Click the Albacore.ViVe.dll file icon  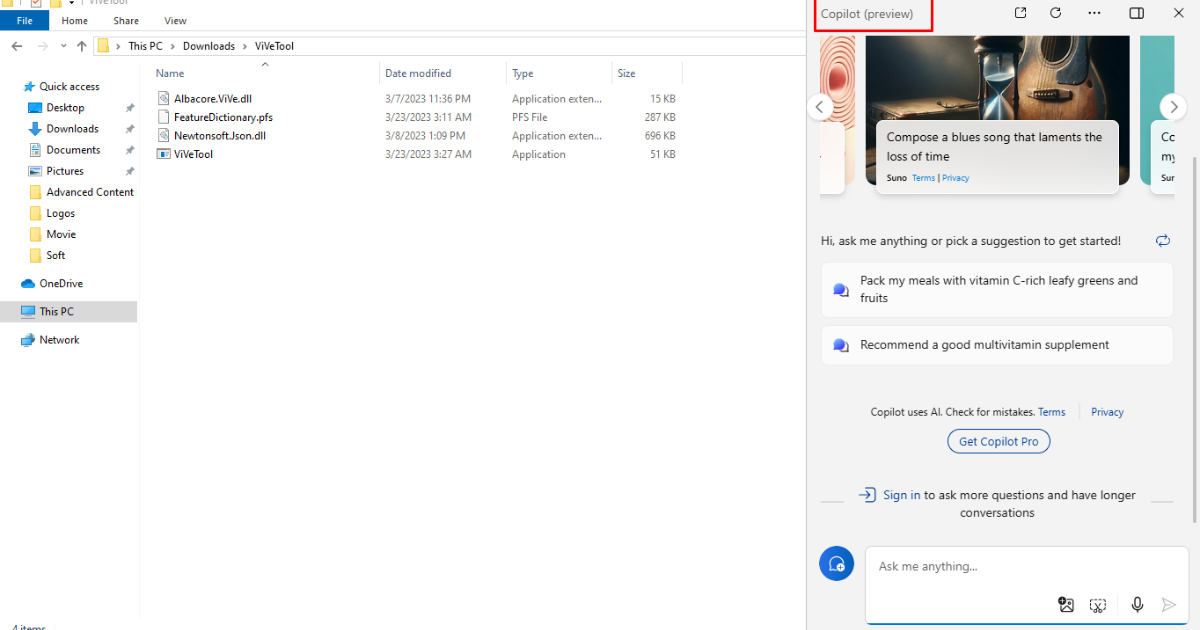pyautogui.click(x=164, y=98)
